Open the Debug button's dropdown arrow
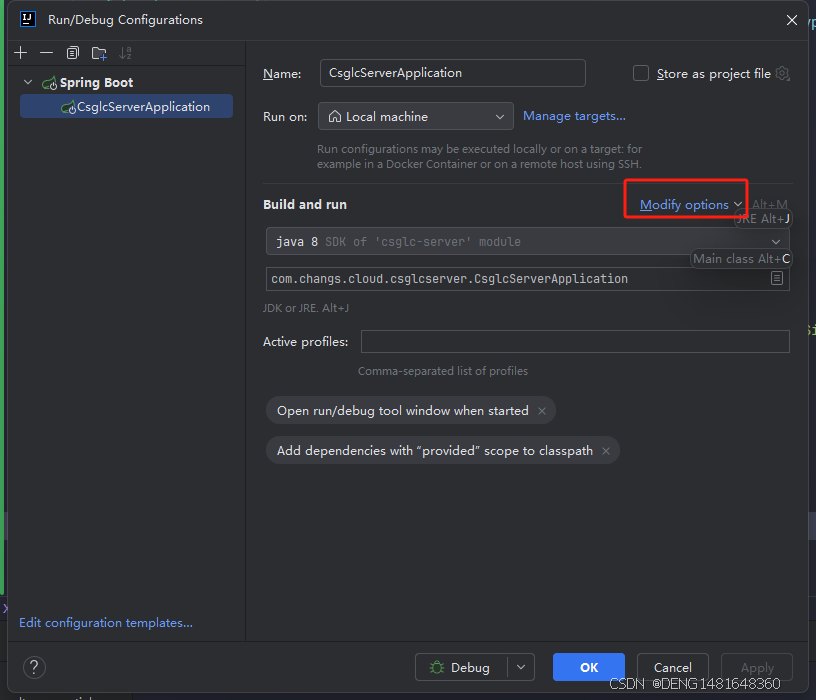The height and width of the screenshot is (700, 816). (520, 667)
